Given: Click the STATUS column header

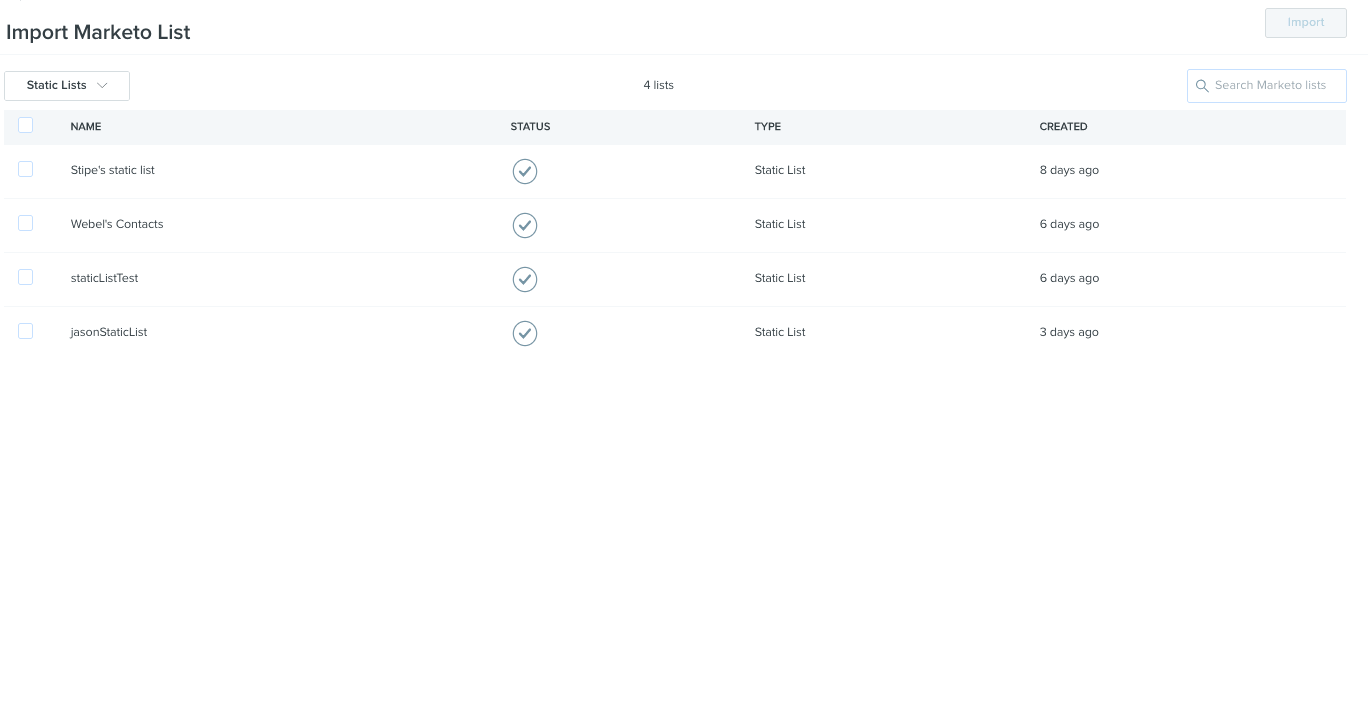Looking at the screenshot, I should [x=530, y=127].
